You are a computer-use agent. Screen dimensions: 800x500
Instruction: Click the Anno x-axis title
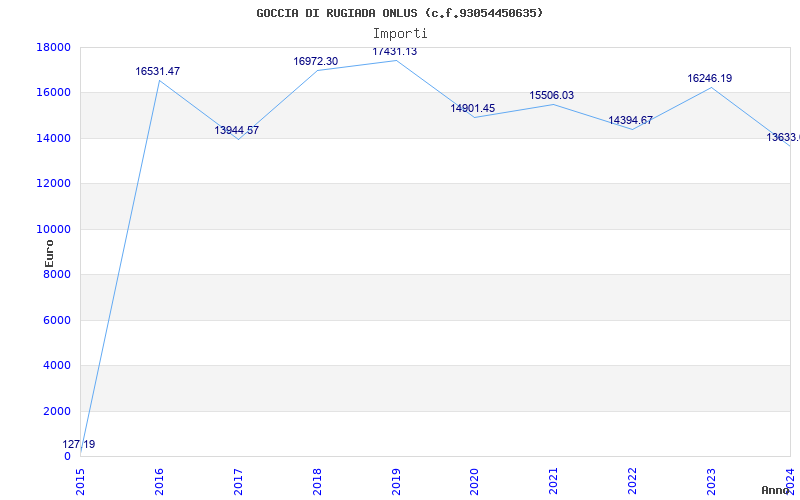click(775, 490)
